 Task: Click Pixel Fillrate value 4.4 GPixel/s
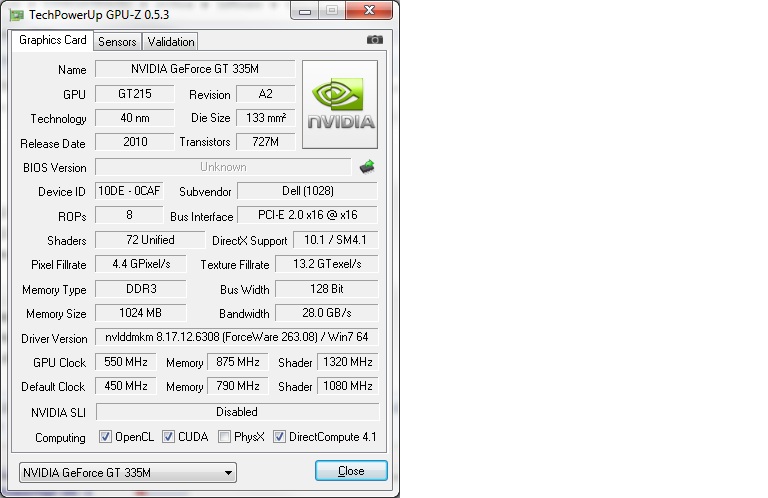141,264
